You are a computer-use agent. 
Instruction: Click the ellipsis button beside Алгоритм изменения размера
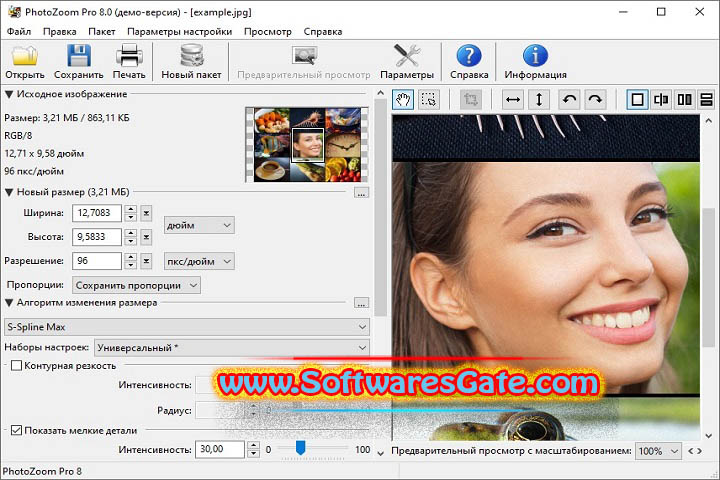coord(361,303)
